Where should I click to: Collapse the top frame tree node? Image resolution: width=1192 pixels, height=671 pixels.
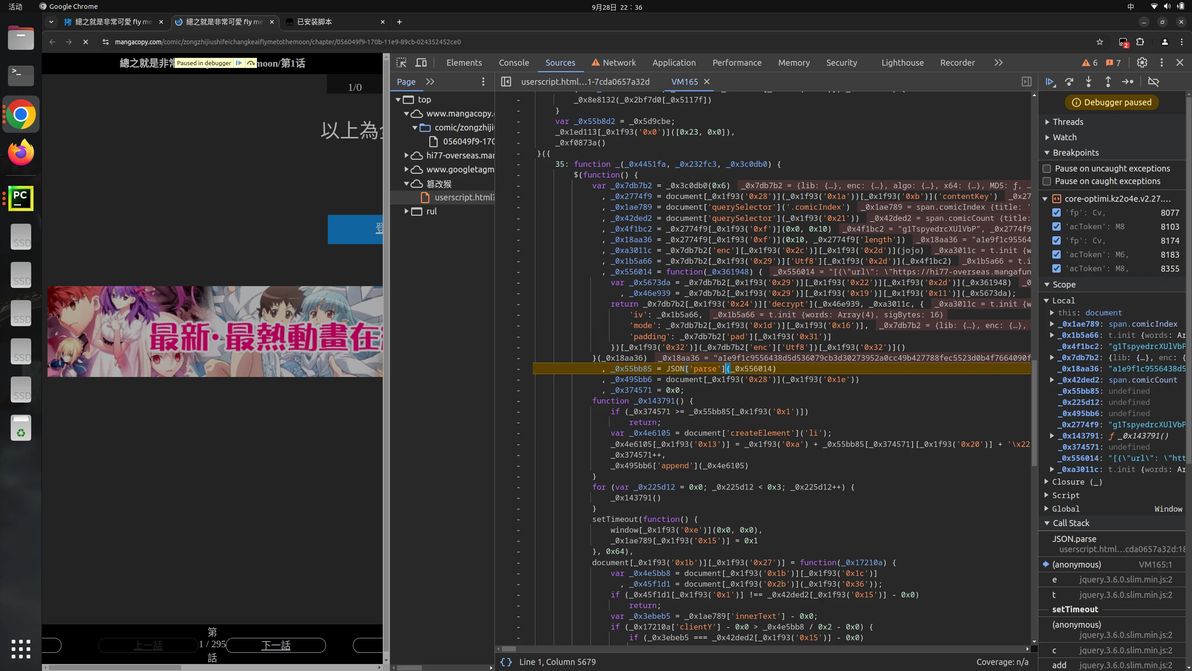tap(398, 100)
